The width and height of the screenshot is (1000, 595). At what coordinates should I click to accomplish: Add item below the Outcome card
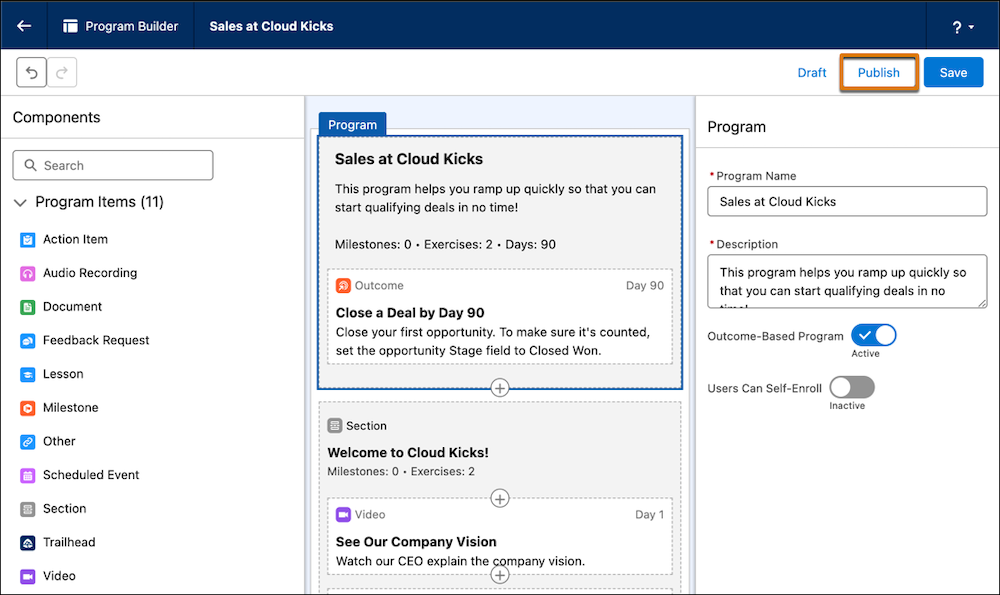click(x=500, y=387)
